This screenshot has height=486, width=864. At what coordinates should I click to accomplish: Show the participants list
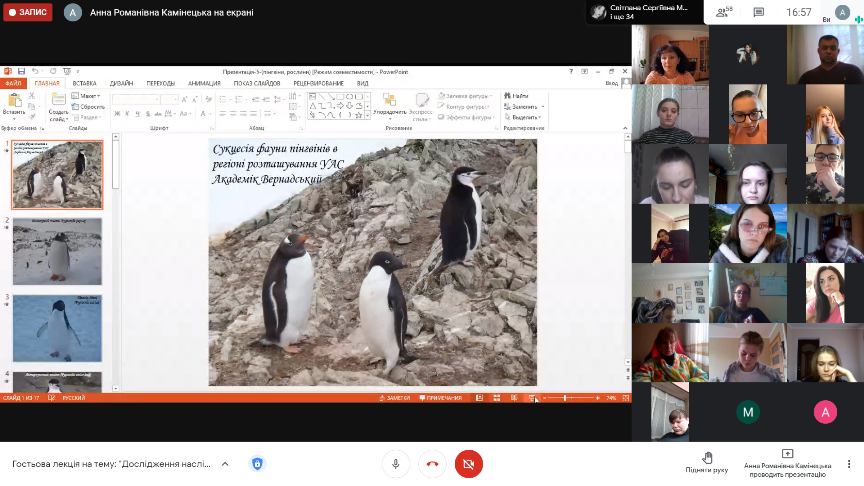pyautogui.click(x=723, y=13)
